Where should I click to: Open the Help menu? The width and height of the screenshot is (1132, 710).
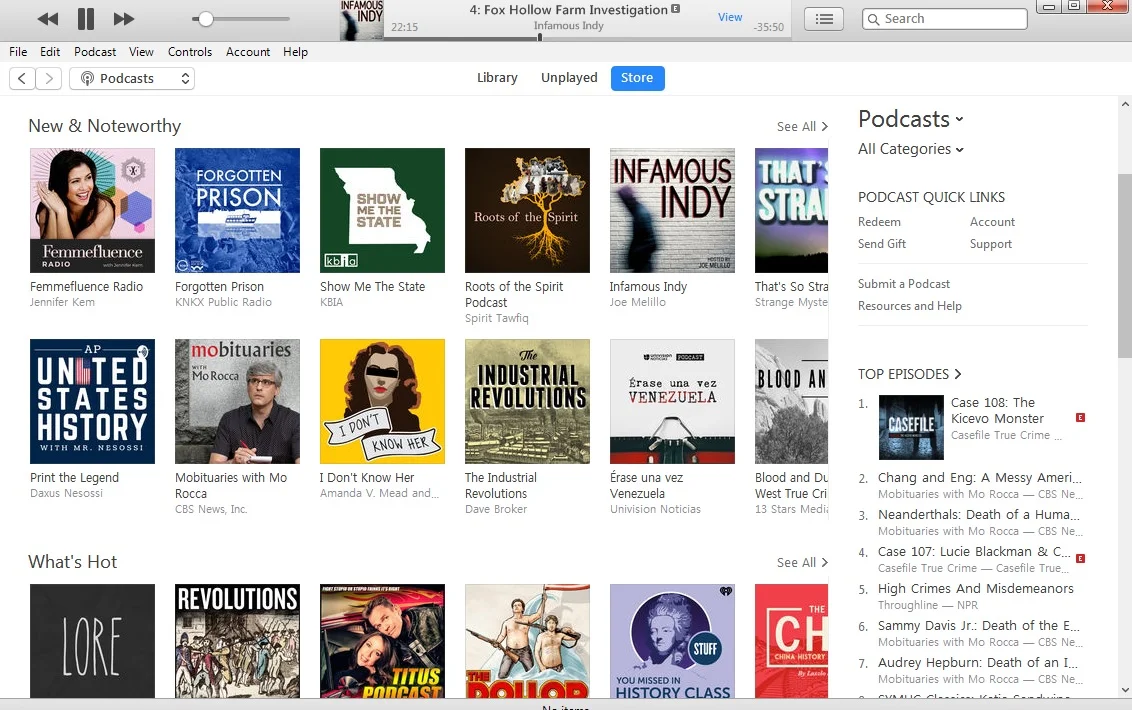tap(295, 51)
